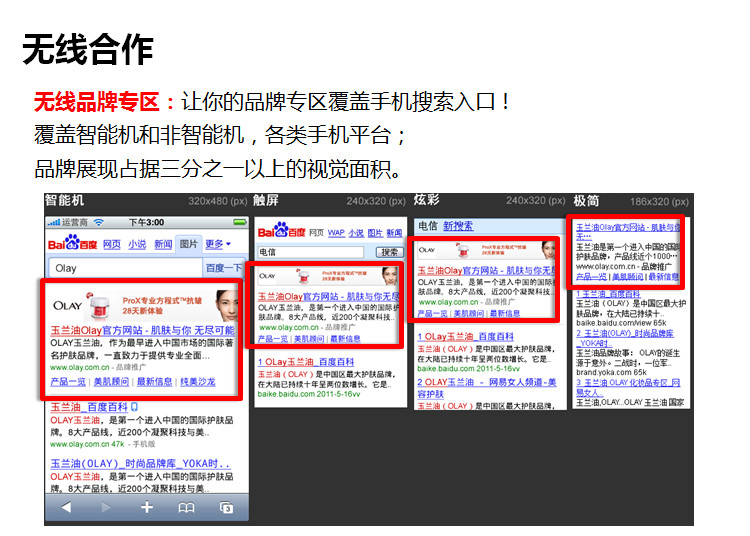Tap the plus icon in 智能机 browser toolbar
Viewport: 750px width, 536px height.
[147, 507]
